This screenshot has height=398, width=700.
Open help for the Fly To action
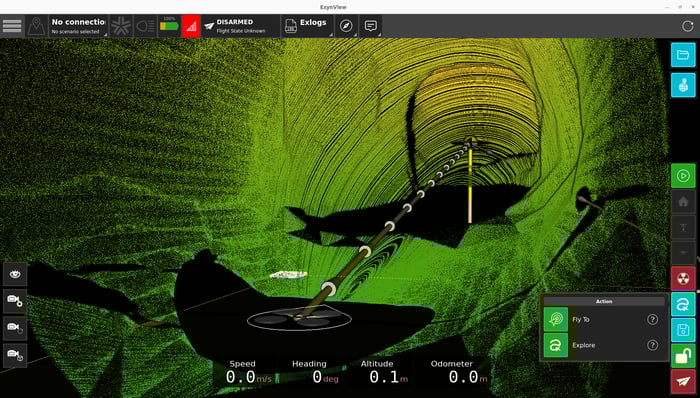[x=652, y=319]
